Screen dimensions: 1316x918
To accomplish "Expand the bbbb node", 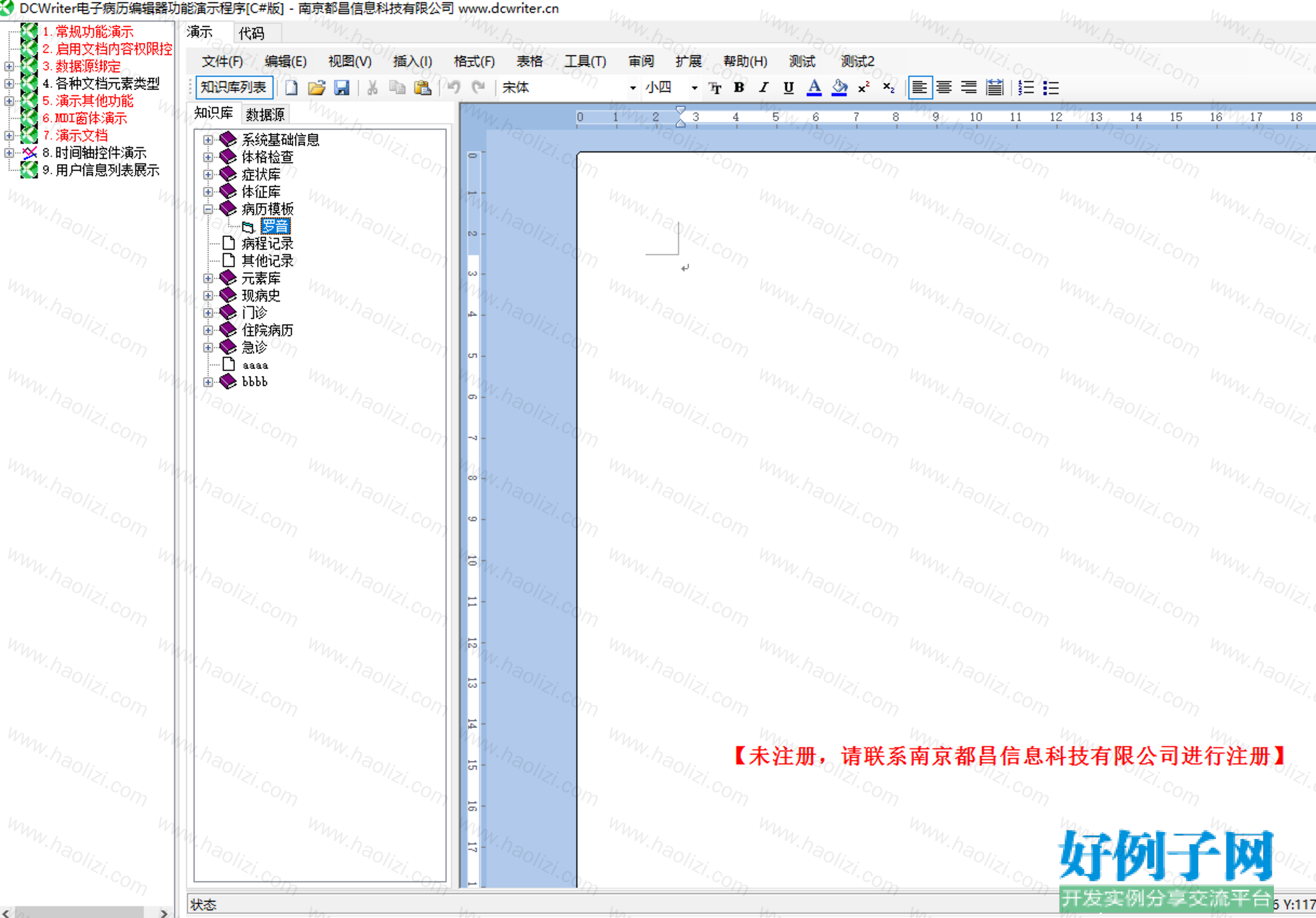I will coord(208,382).
